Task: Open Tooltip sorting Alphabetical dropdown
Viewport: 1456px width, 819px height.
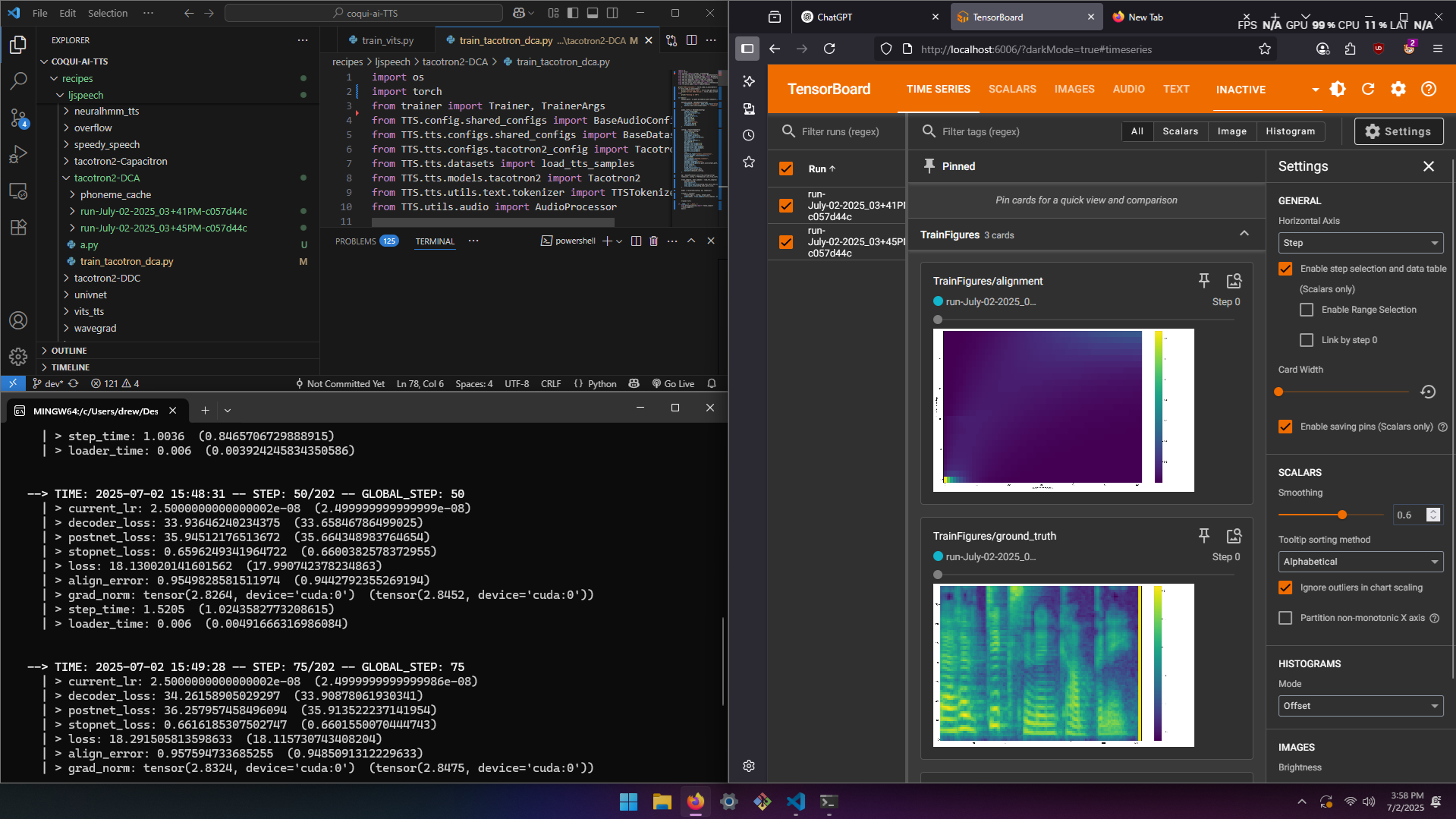Action: 1360,562
